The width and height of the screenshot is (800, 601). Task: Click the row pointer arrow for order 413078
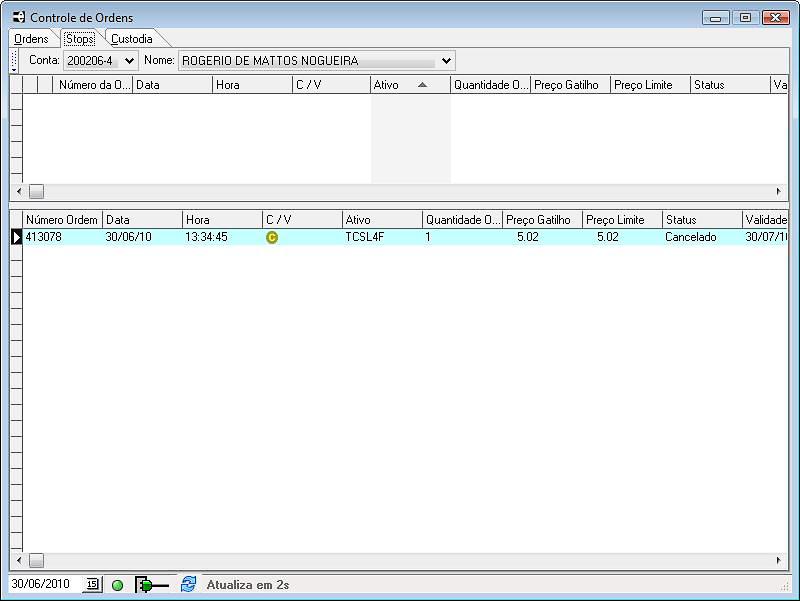(x=16, y=237)
